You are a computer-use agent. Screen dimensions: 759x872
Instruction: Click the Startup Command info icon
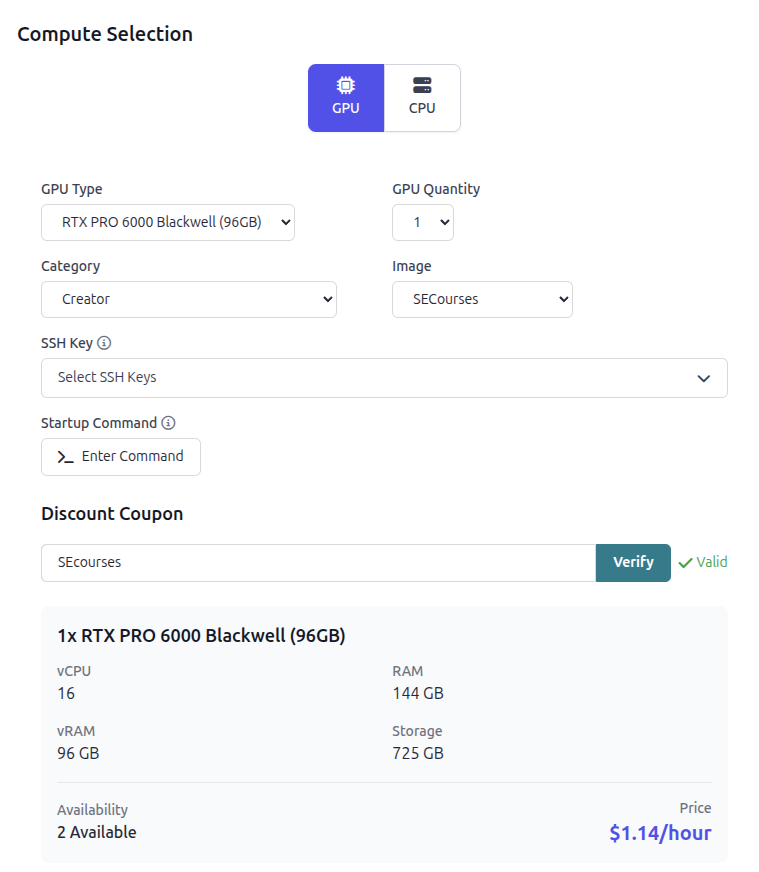[x=168, y=423]
